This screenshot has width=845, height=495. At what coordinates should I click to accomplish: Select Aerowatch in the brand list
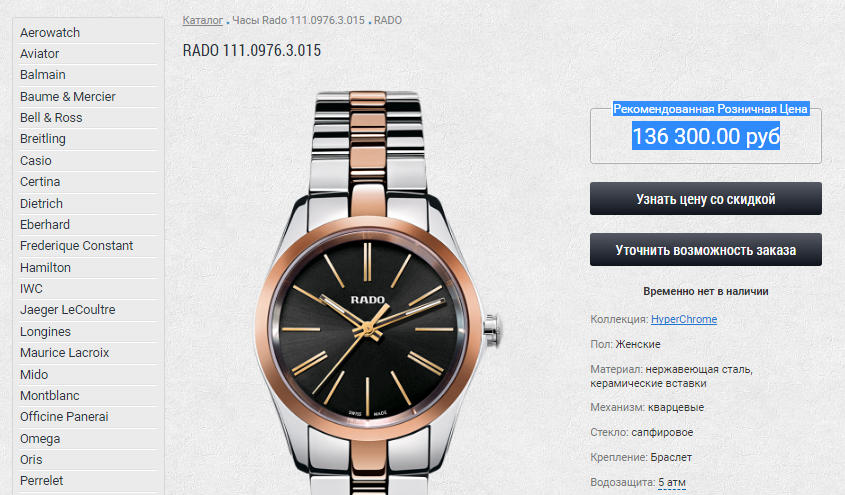(50, 33)
